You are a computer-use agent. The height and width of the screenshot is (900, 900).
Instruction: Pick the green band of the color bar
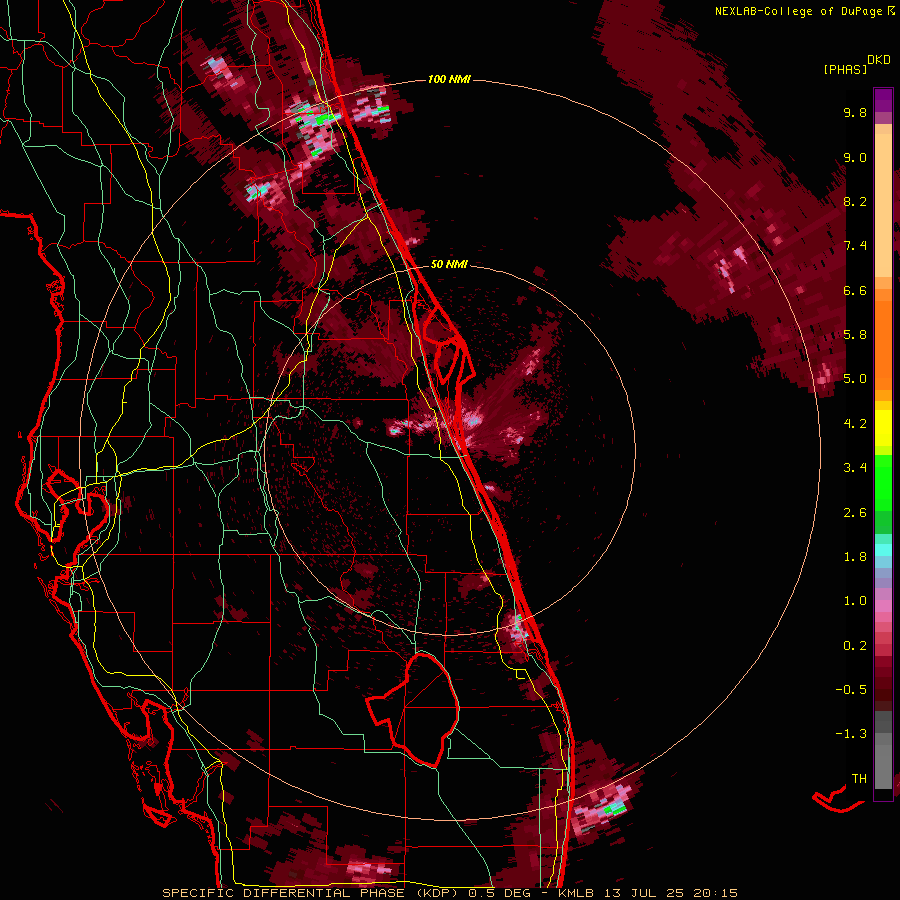883,484
